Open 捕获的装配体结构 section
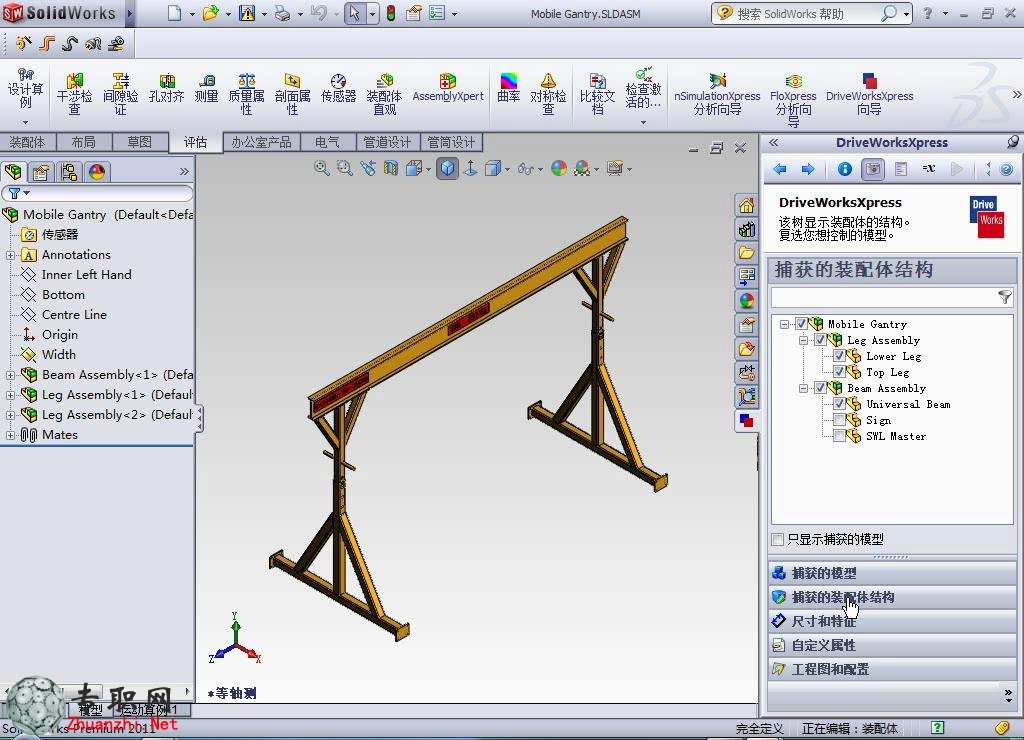Viewport: 1024px width, 740px height. pyautogui.click(x=892, y=597)
